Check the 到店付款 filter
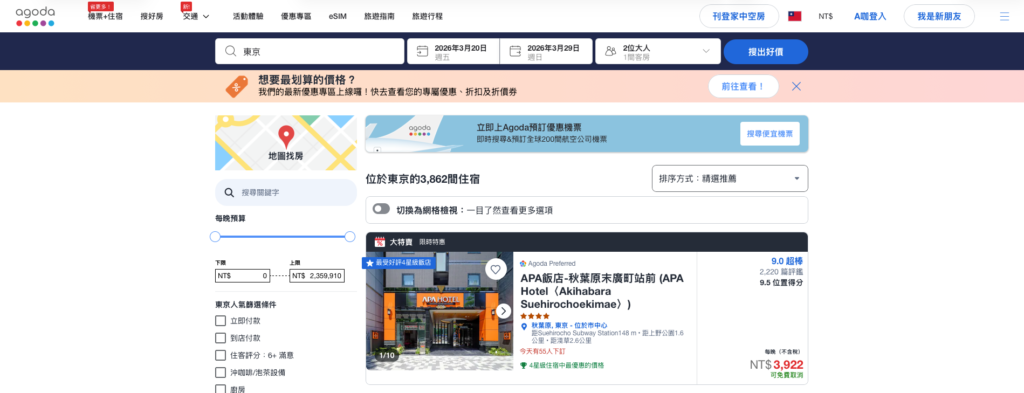 (220, 338)
